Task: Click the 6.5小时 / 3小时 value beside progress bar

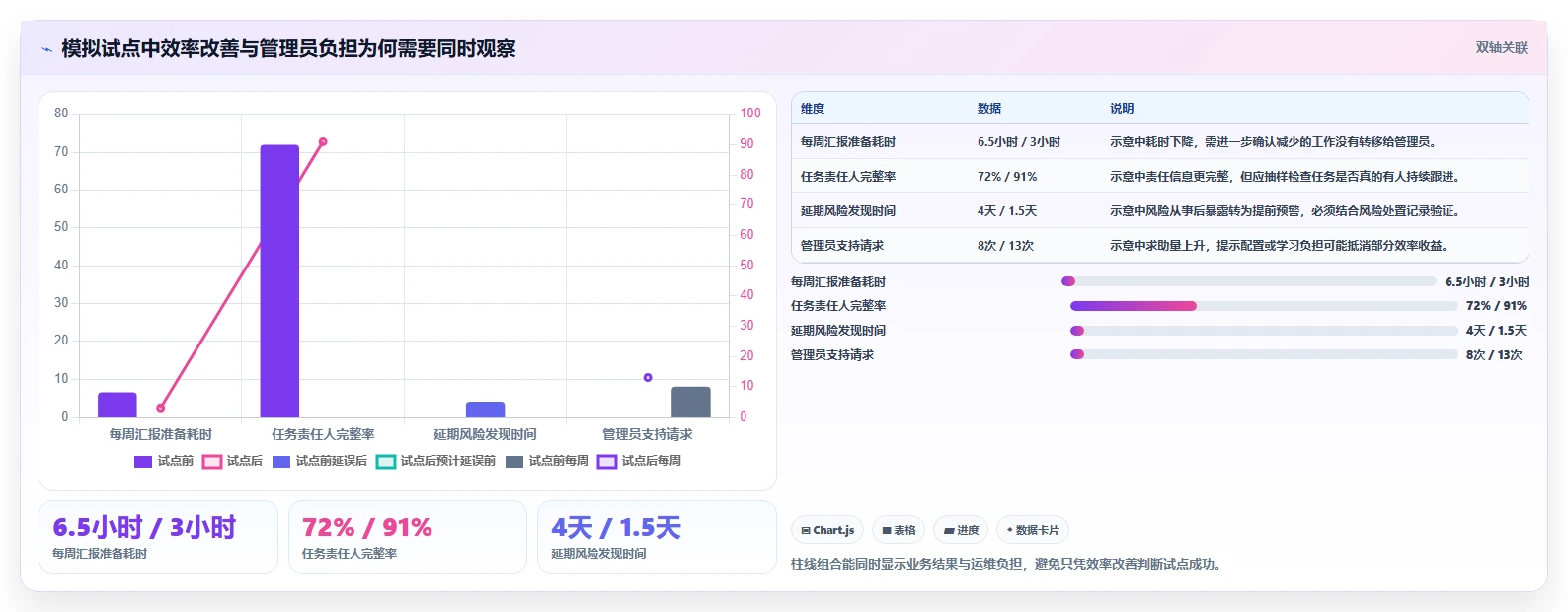Action: pyautogui.click(x=1487, y=282)
